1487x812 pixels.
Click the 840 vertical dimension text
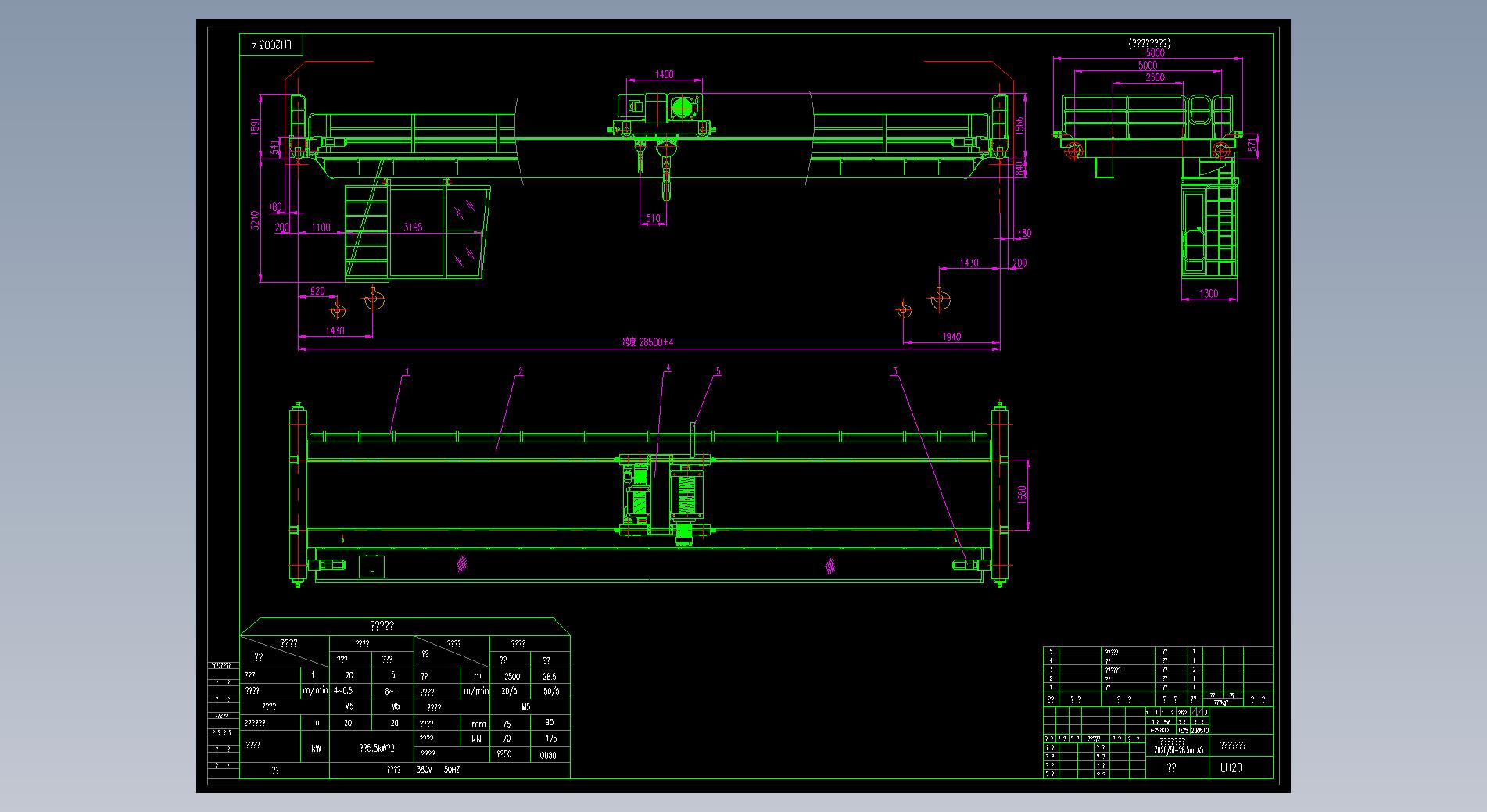1019,168
